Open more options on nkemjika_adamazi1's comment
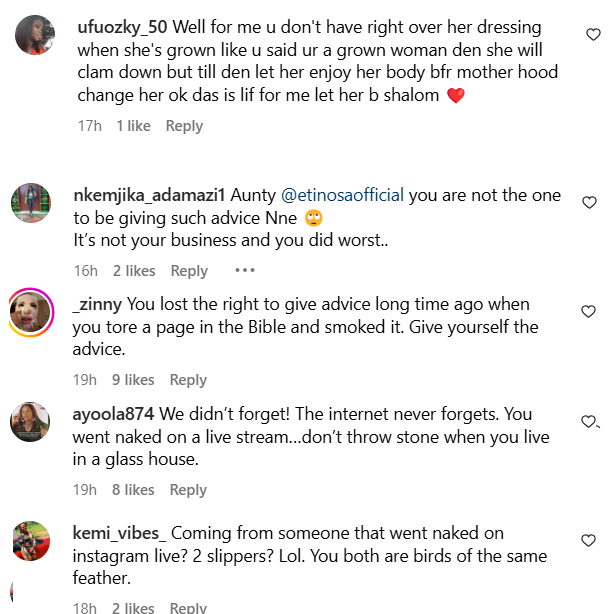608x614 pixels. click(245, 271)
